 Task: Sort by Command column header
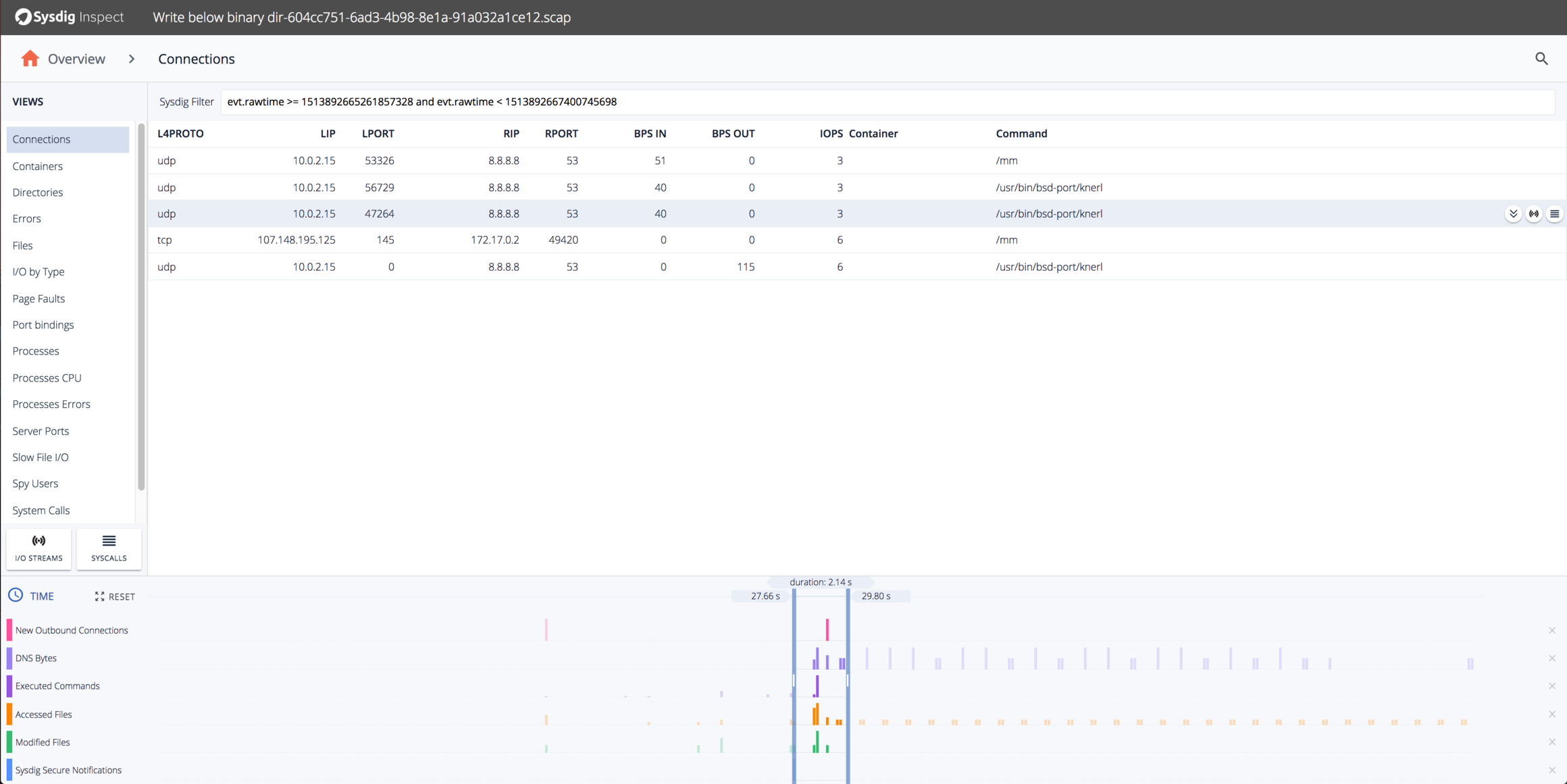[1021, 134]
